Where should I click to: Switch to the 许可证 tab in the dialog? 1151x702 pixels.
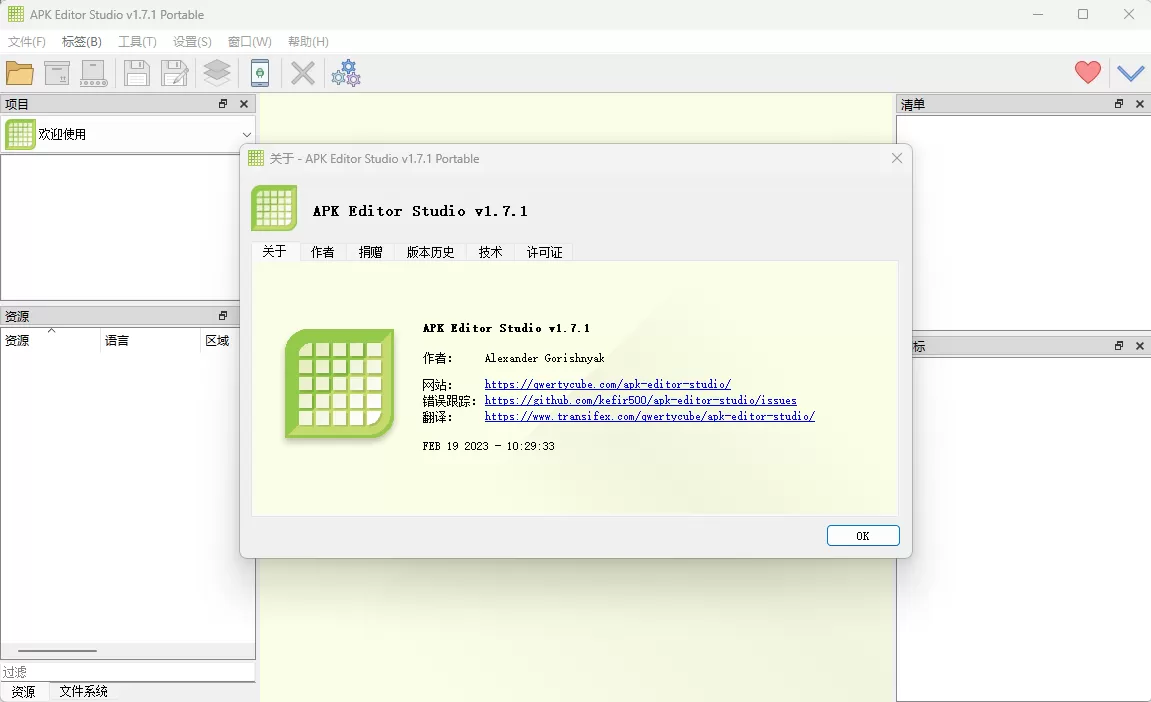coord(543,252)
